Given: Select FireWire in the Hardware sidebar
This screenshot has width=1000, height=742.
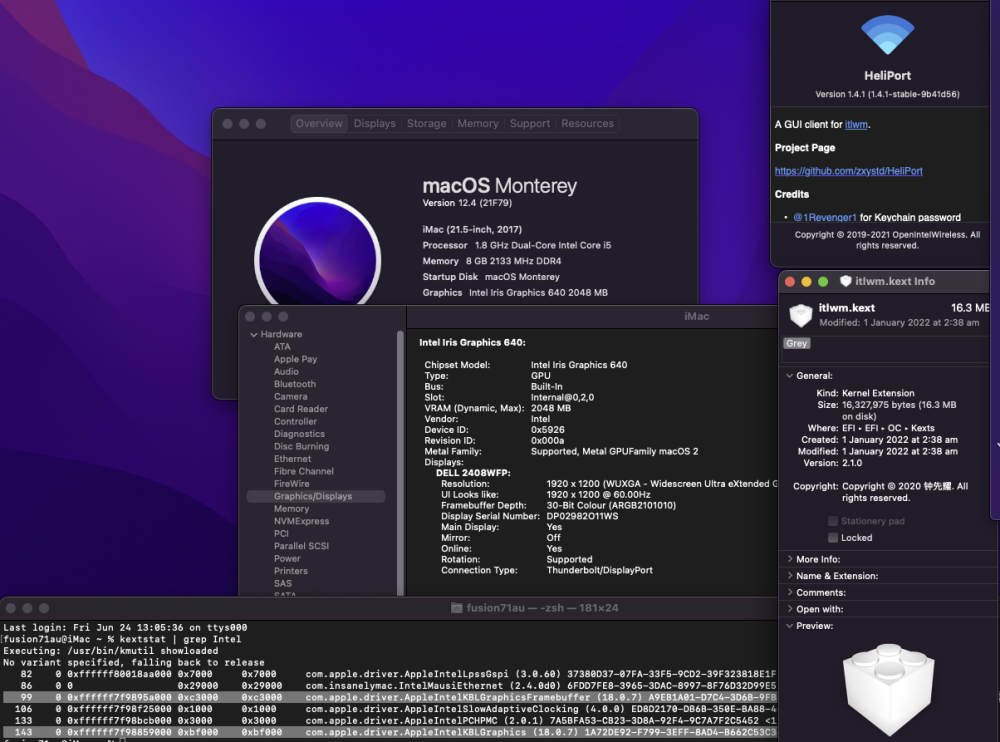Looking at the screenshot, I should (291, 484).
